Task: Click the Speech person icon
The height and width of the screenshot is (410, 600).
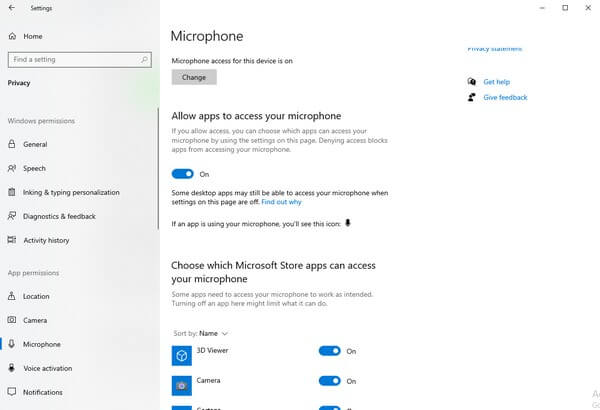Action: [12, 168]
